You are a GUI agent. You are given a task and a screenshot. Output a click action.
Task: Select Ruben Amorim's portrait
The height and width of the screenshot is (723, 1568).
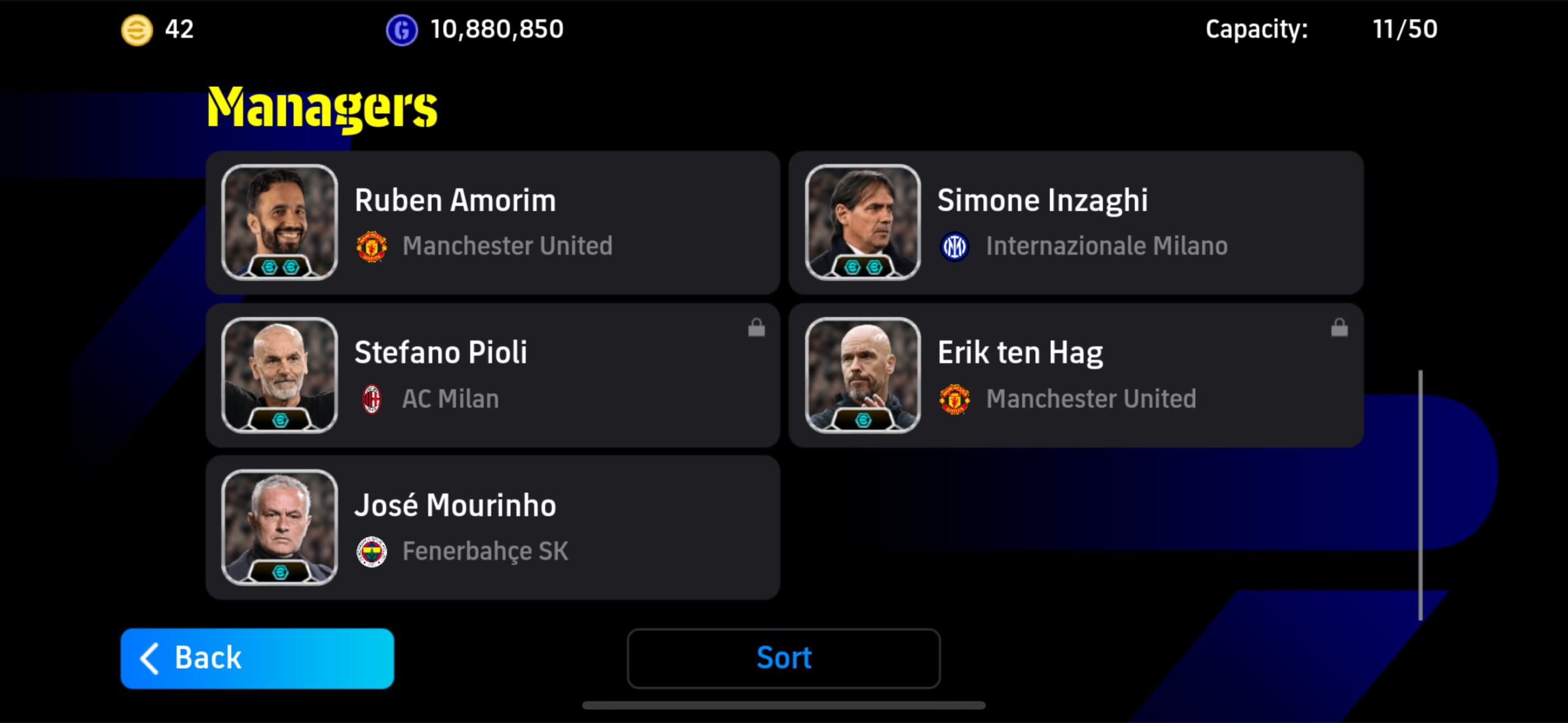point(279,222)
